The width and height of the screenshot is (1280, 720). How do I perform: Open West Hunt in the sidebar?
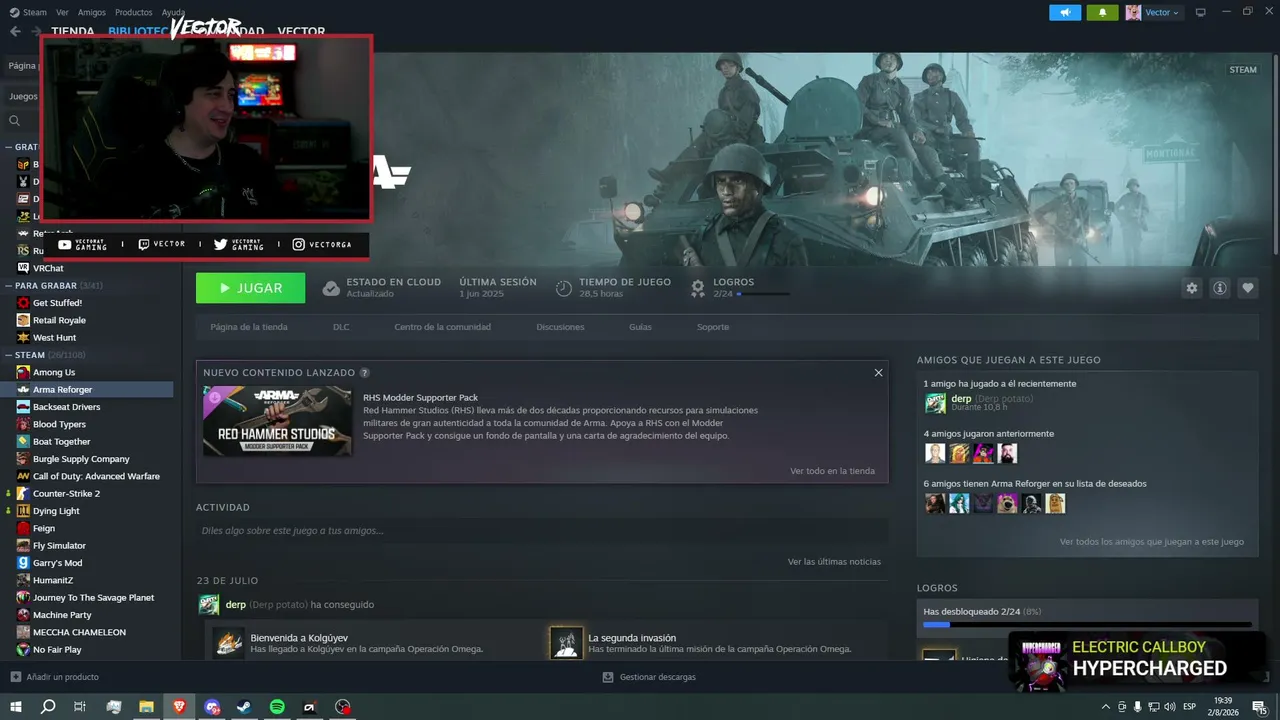pos(54,337)
